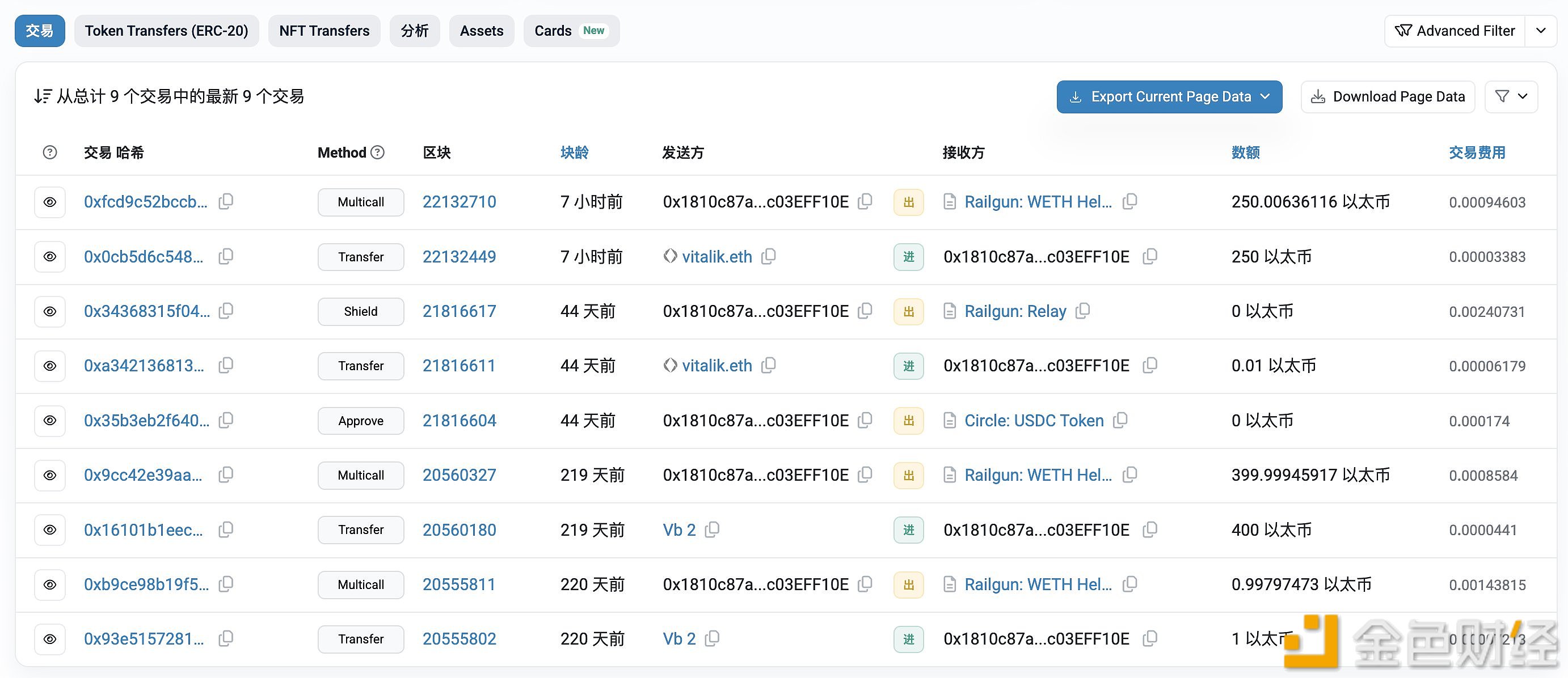Screen dimensions: 1568x678
Task: Click the filter funnel icon near Download Page Data
Action: tap(1502, 96)
